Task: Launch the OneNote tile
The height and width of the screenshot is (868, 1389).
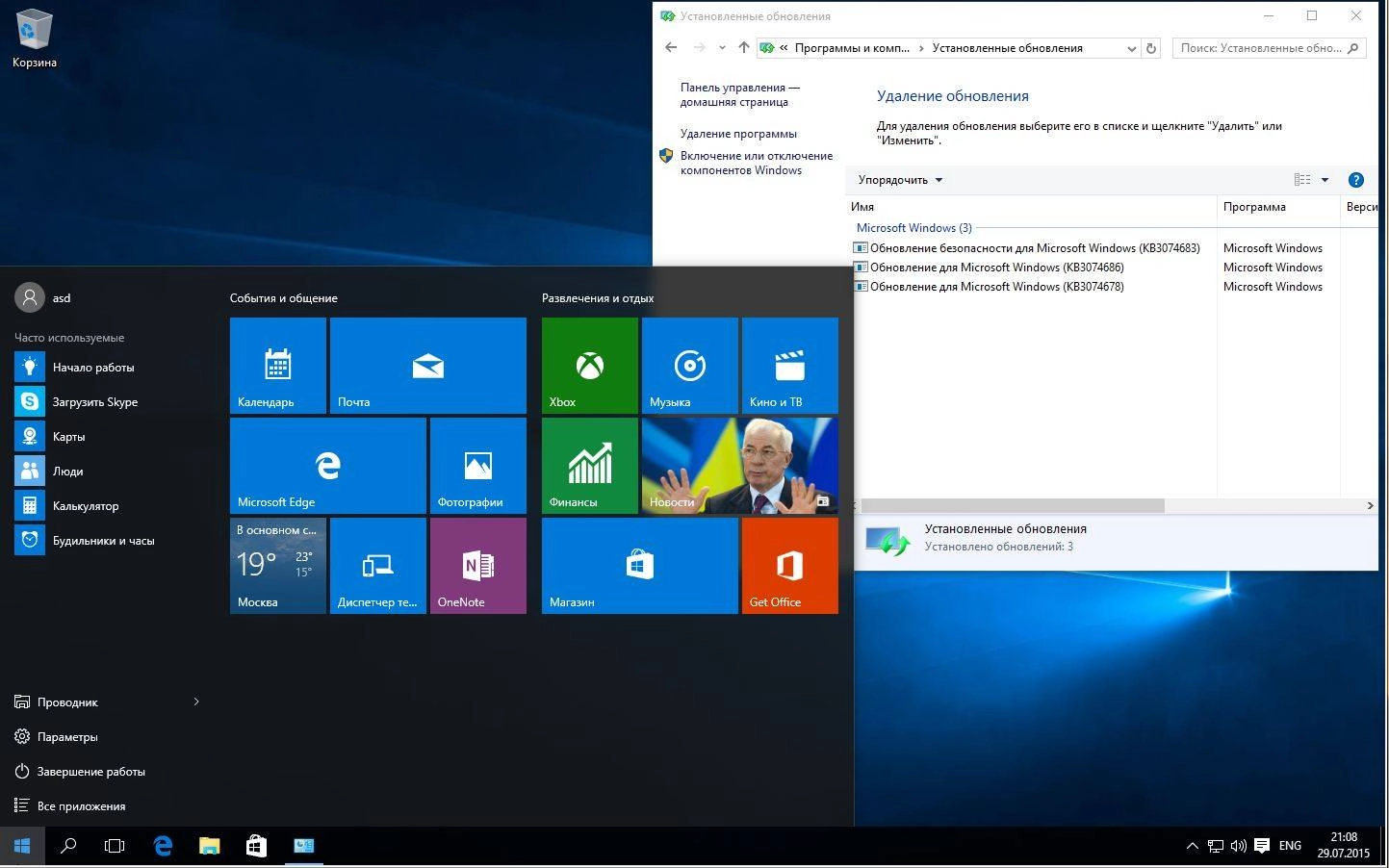Action: [x=478, y=566]
